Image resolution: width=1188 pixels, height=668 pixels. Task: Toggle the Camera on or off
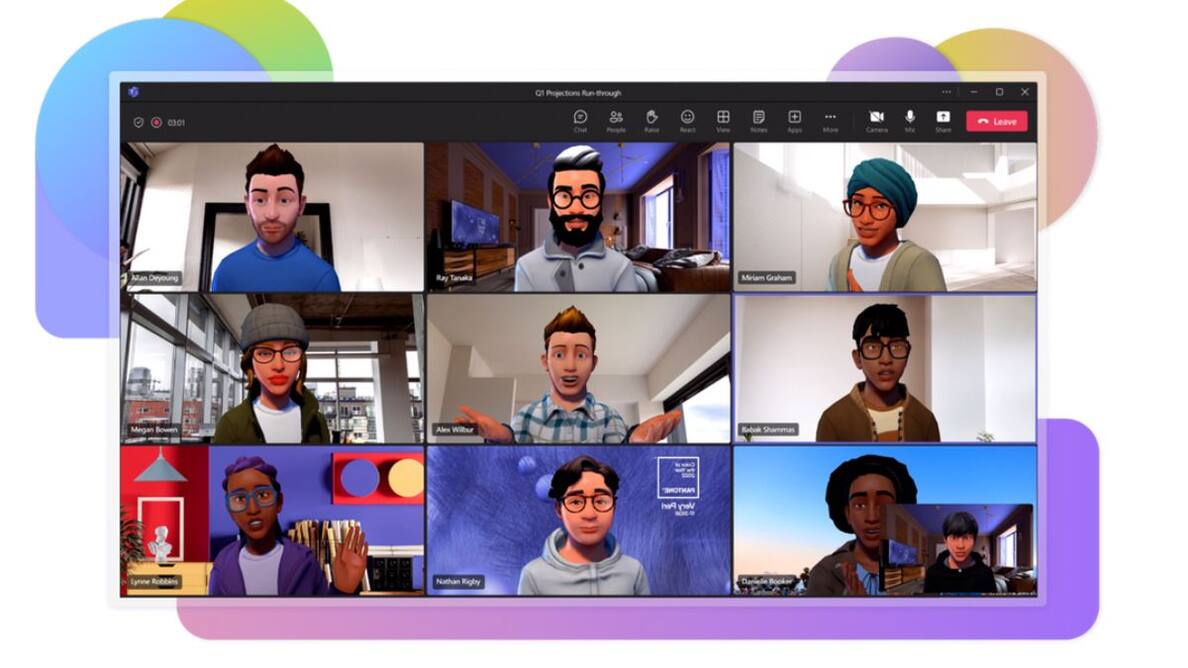click(x=876, y=120)
